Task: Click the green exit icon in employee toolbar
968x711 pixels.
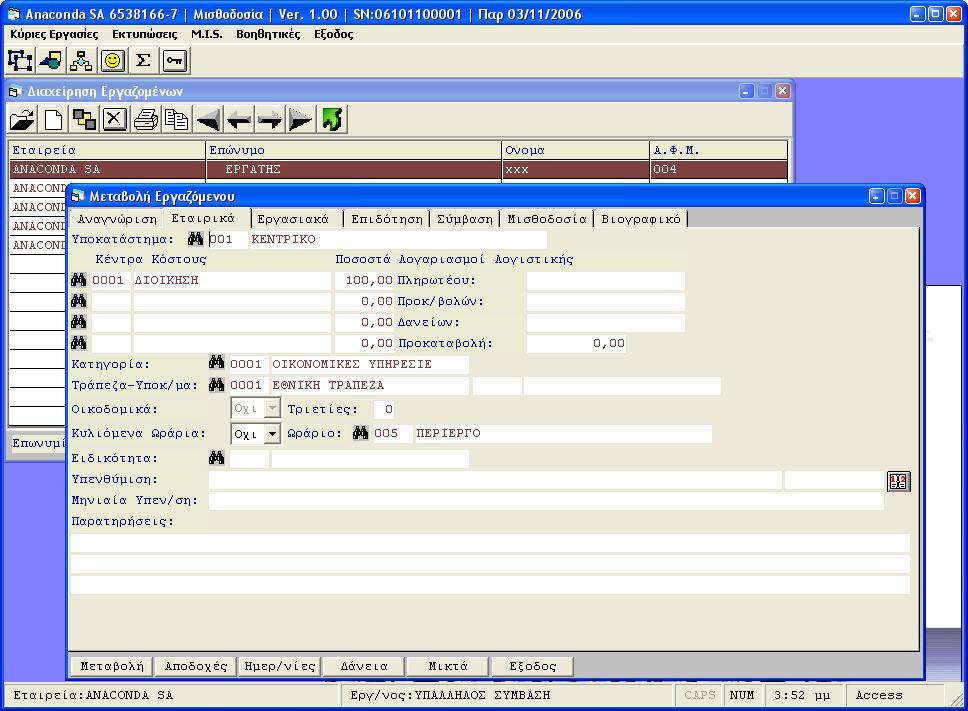Action: coord(333,120)
